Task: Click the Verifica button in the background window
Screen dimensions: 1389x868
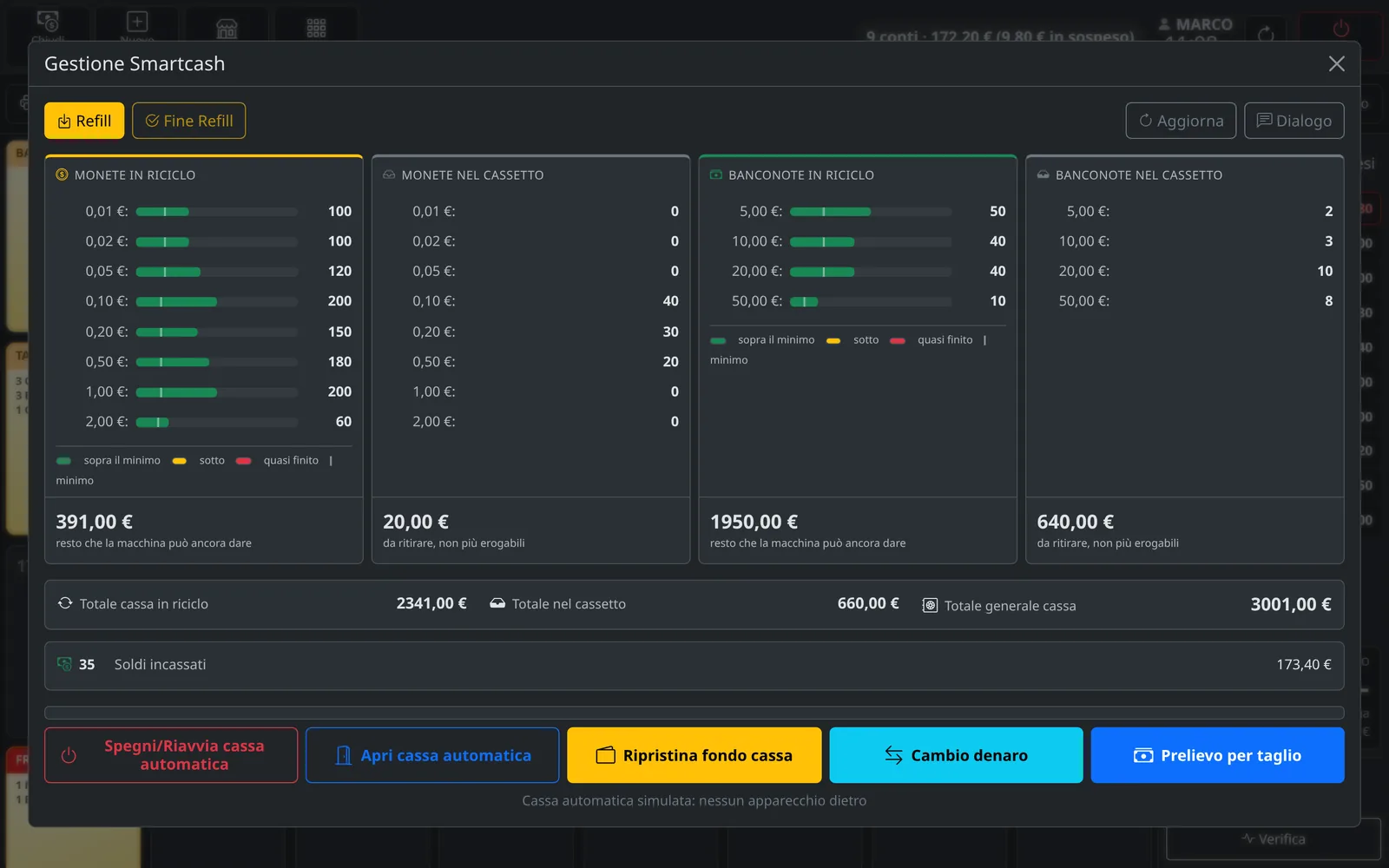Action: (x=1274, y=839)
